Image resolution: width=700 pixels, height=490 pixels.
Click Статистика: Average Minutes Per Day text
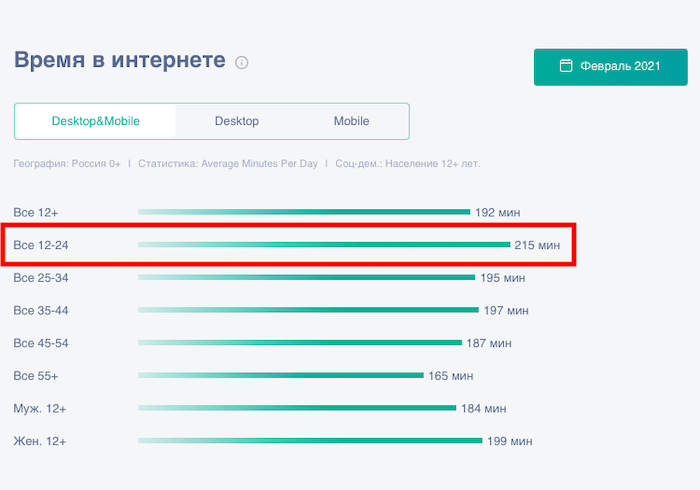[x=228, y=164]
